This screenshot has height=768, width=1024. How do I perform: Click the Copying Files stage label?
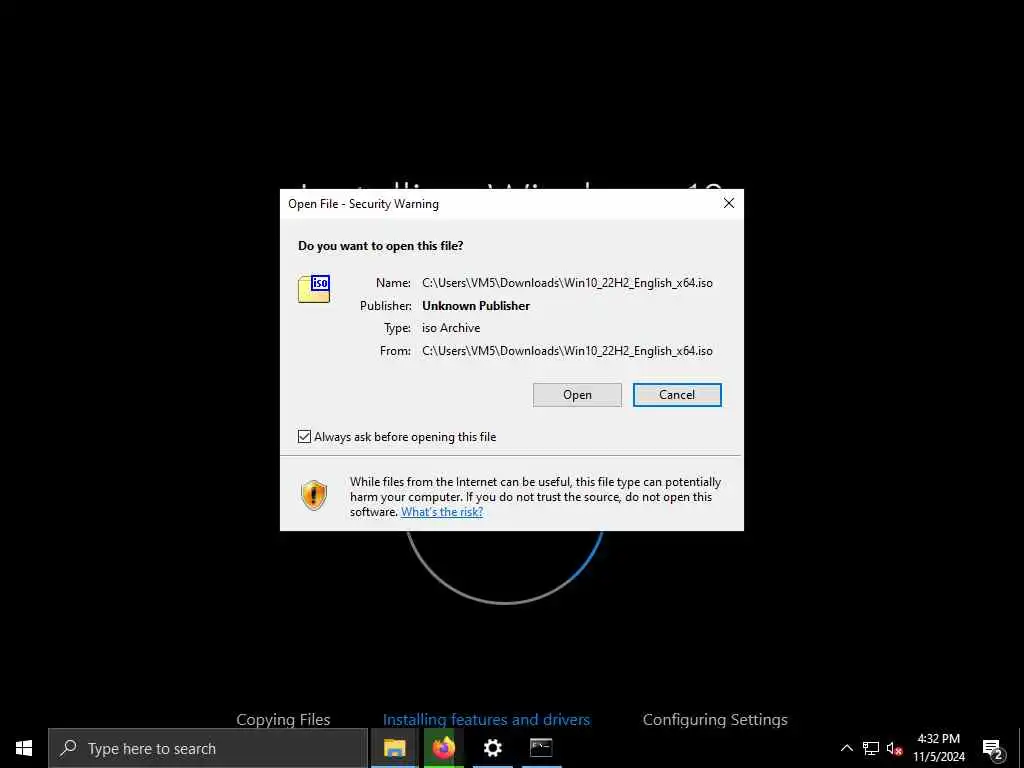click(283, 720)
